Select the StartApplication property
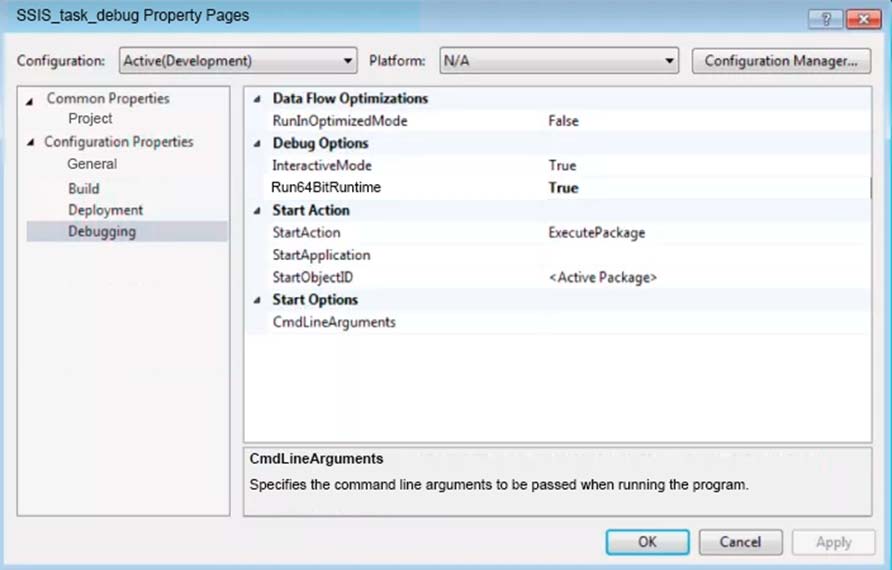The height and width of the screenshot is (570, 892). point(321,255)
